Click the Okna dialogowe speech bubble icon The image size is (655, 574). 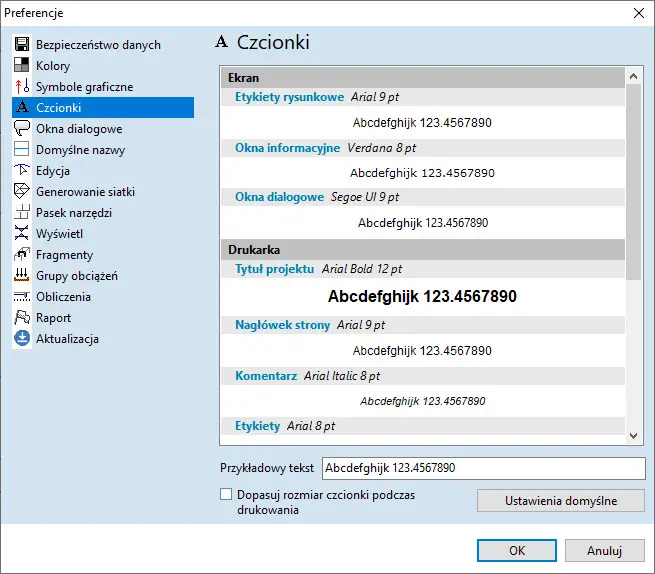(x=22, y=129)
